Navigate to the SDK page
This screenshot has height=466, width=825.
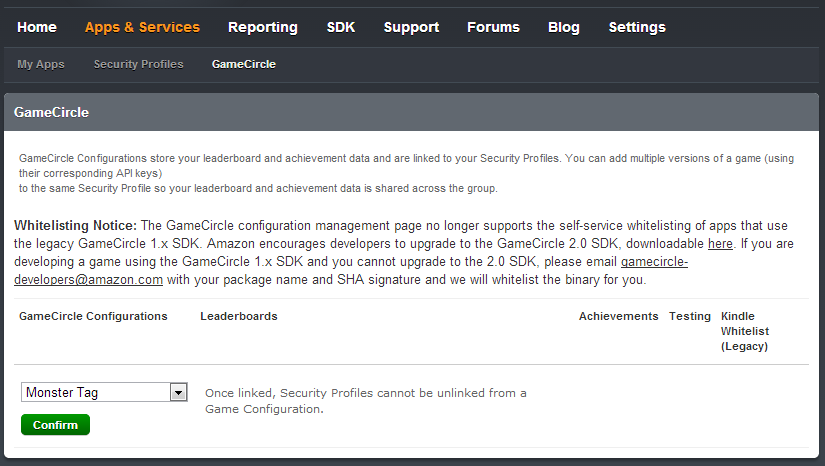(x=341, y=27)
